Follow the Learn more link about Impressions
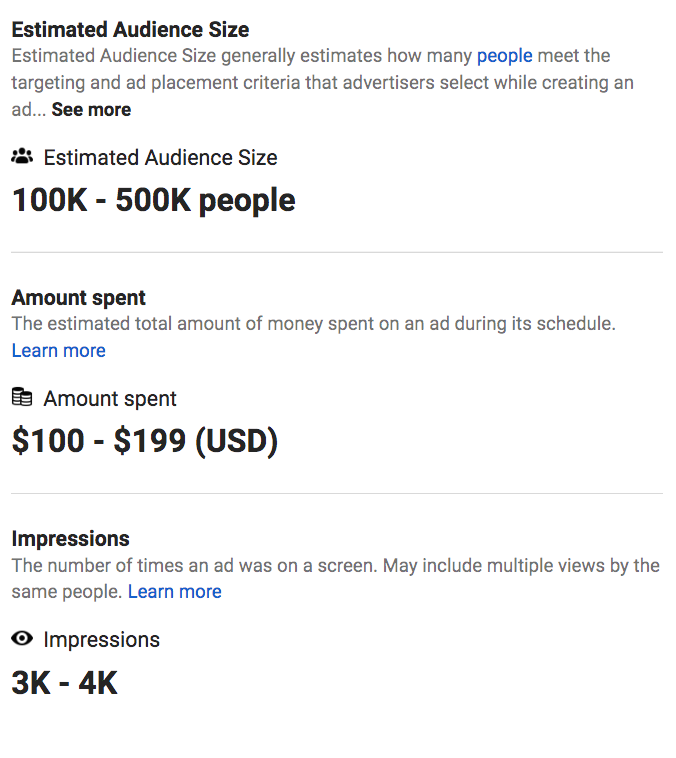The height and width of the screenshot is (758, 676). click(x=175, y=591)
